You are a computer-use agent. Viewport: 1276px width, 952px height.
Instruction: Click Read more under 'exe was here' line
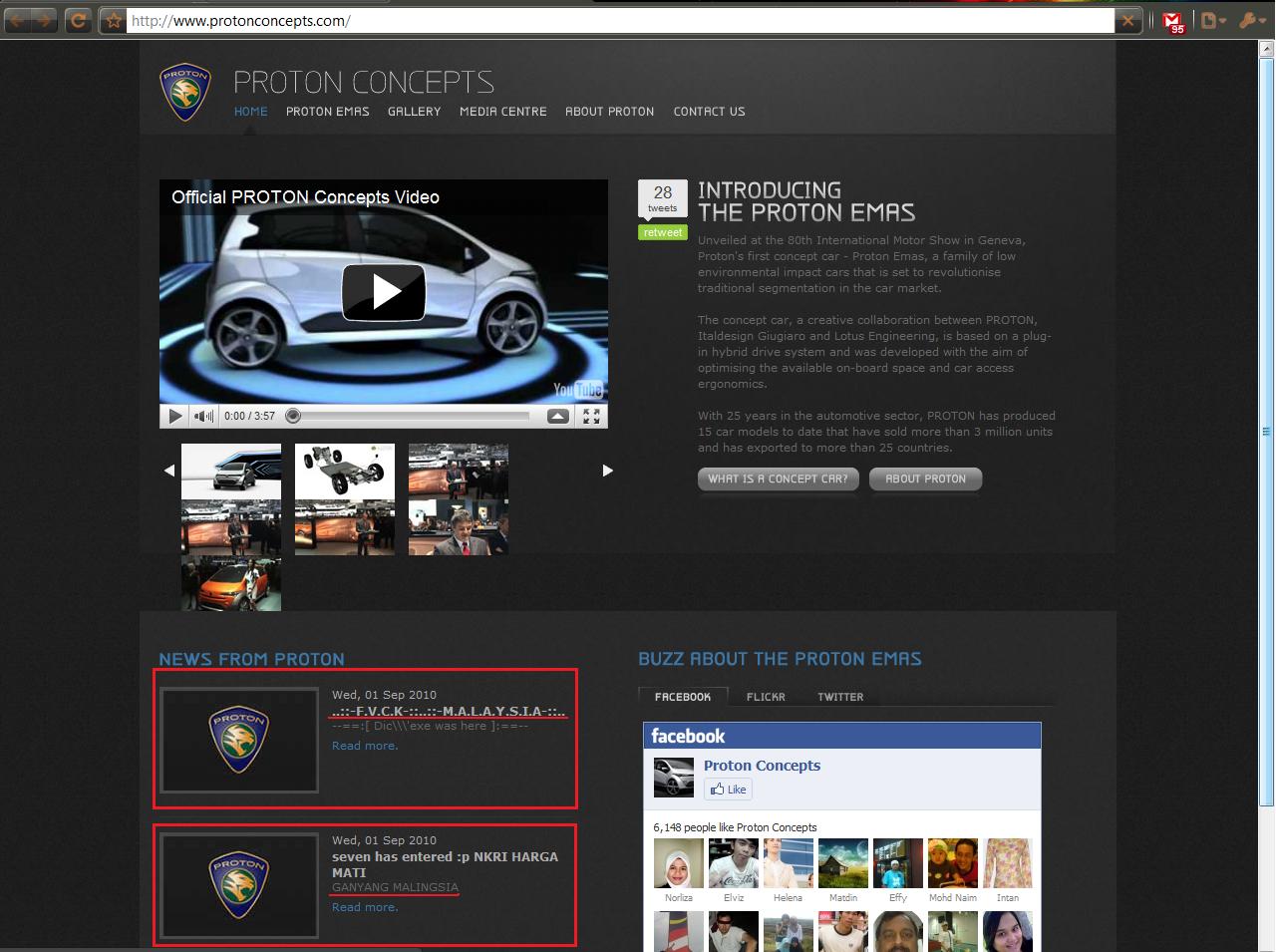click(365, 746)
